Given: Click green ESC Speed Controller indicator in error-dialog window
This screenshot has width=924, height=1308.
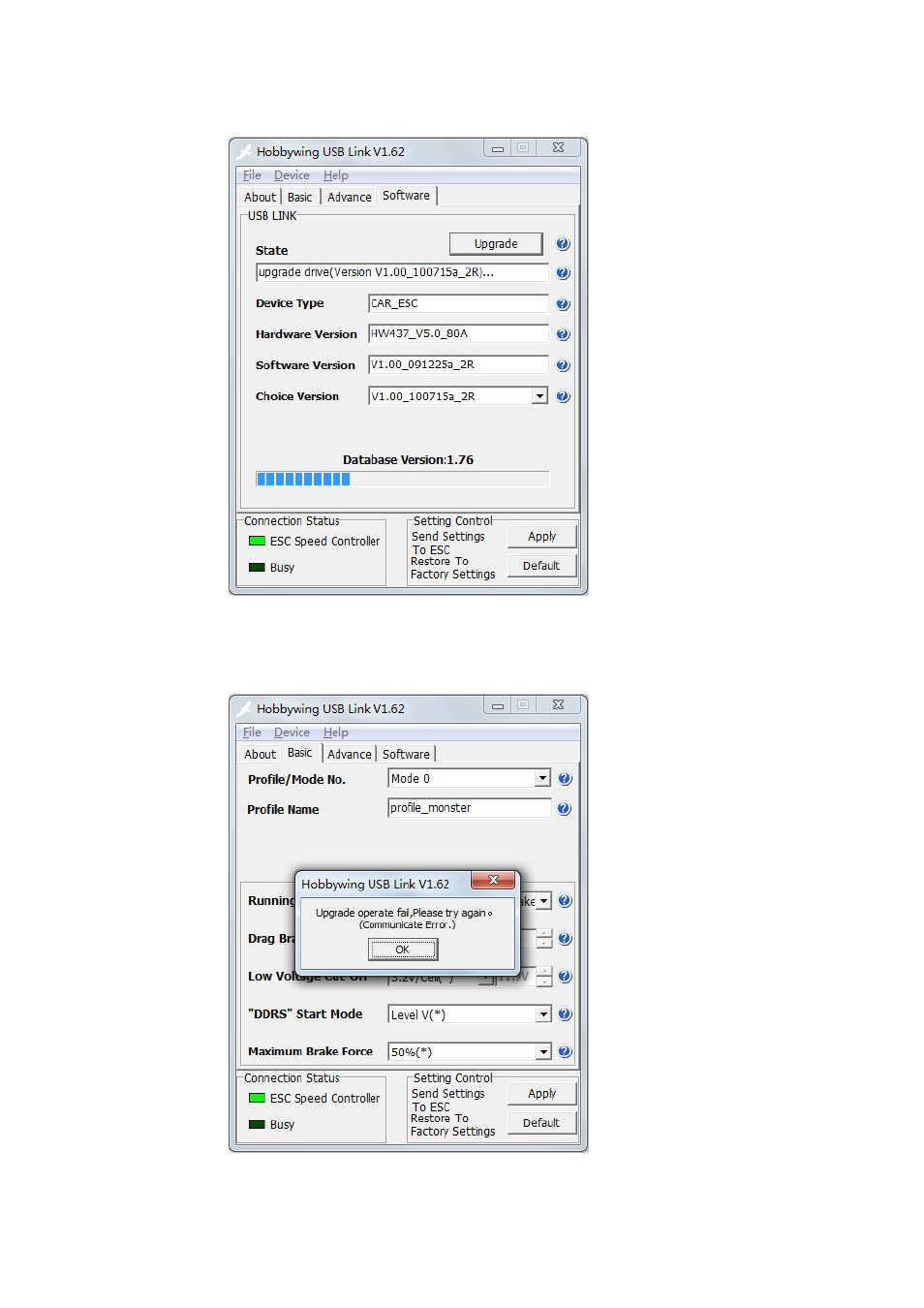Looking at the screenshot, I should [x=257, y=1098].
